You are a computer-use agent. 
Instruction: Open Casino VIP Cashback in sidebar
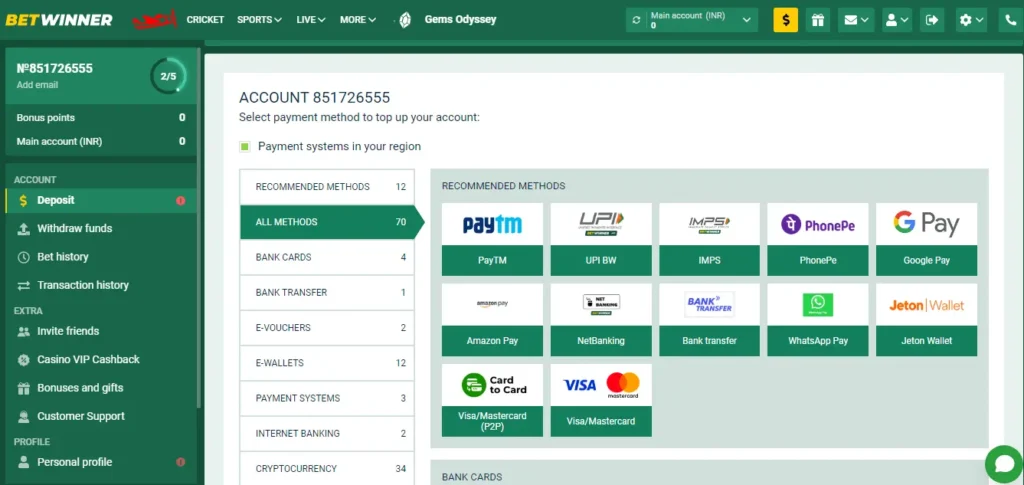(101, 359)
